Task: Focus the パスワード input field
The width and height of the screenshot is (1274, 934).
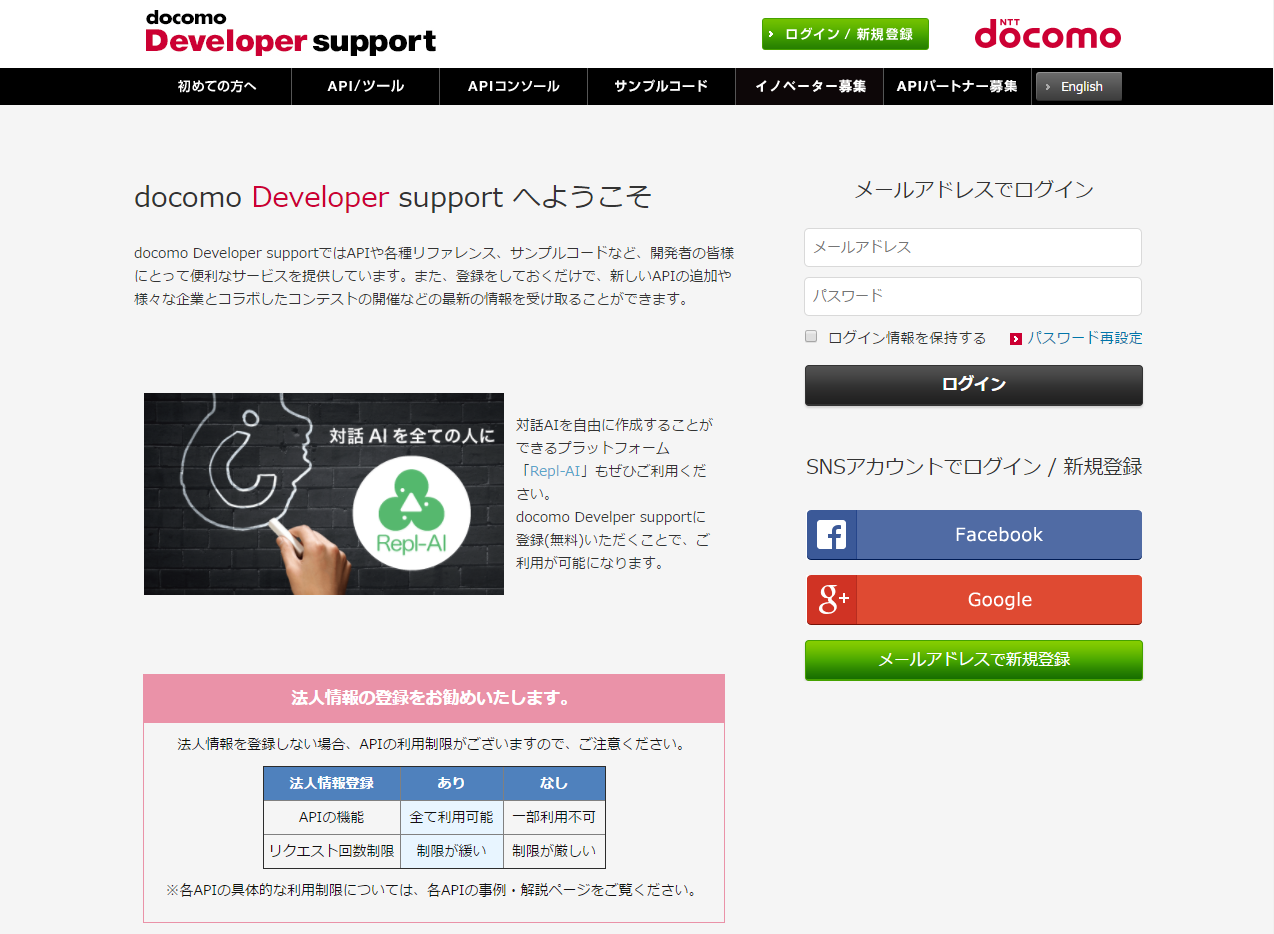Action: tap(973, 296)
